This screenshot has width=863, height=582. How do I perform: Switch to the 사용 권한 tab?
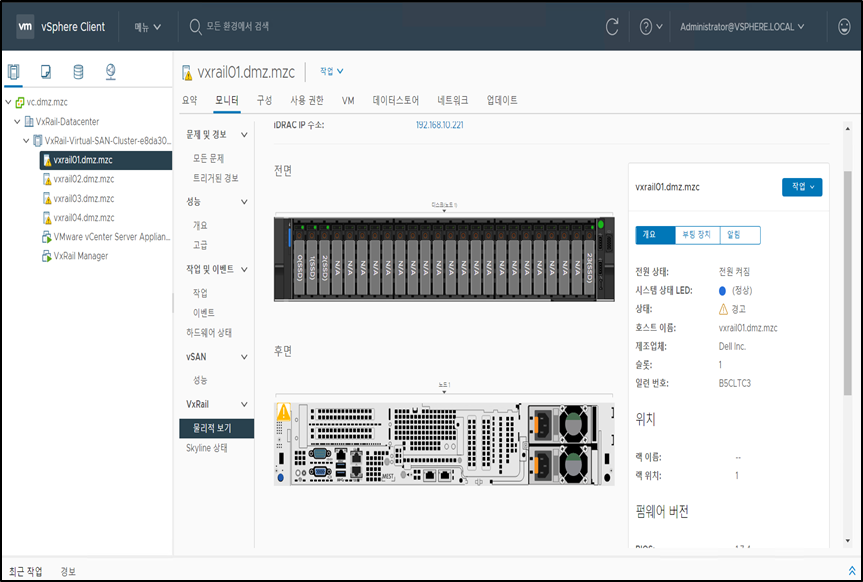pos(307,100)
